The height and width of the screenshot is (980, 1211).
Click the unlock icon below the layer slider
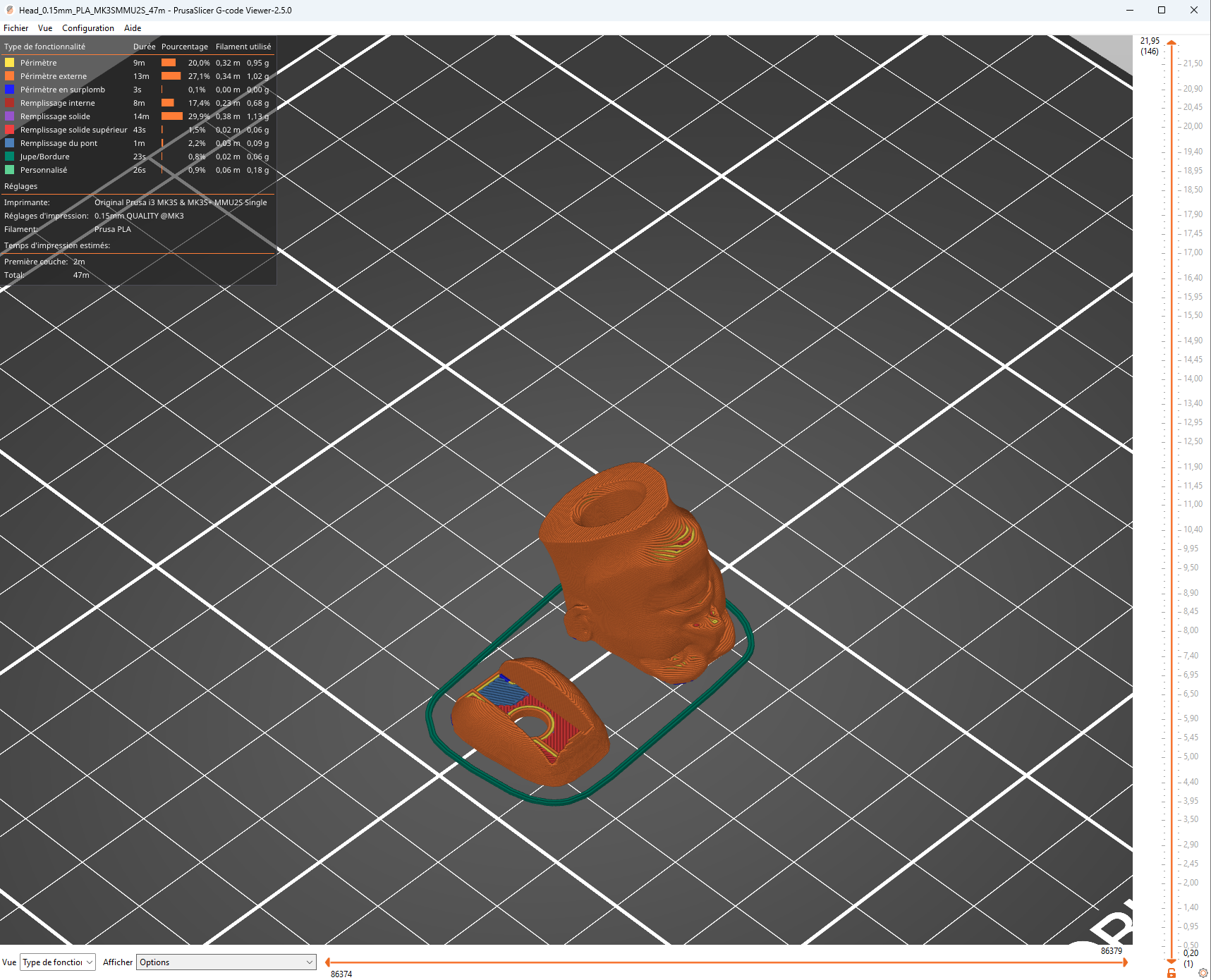coord(1172,973)
